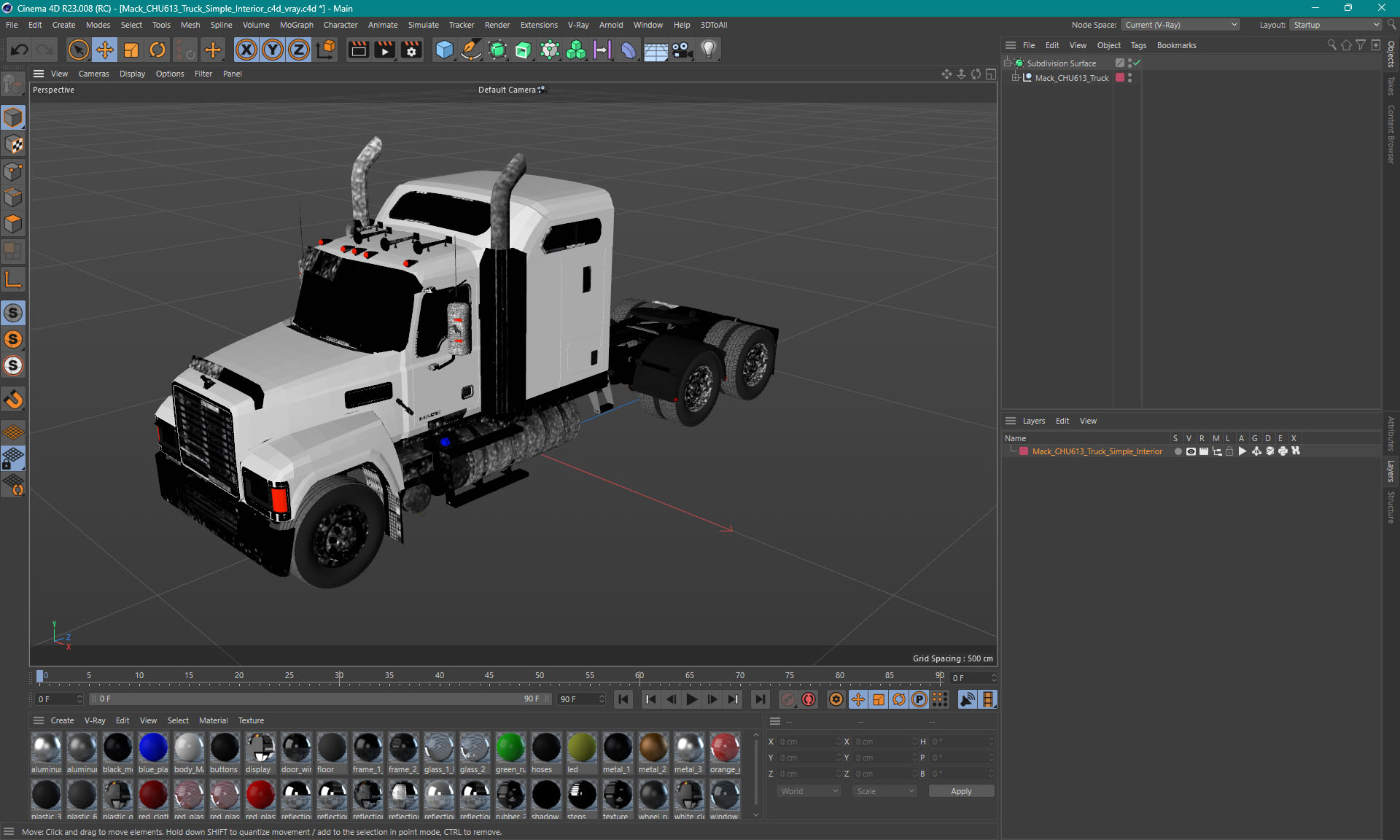
Task: Toggle layer visibility eye for Mack_CHU613 layer
Action: [x=1191, y=451]
